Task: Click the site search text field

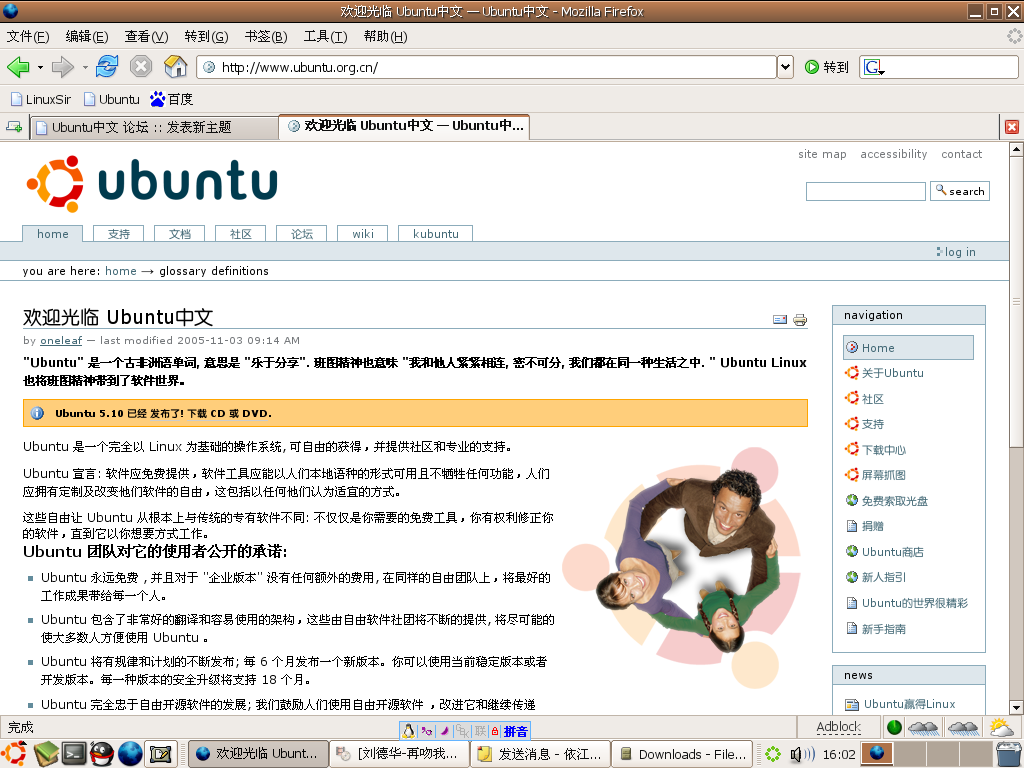Action: pyautogui.click(x=865, y=191)
